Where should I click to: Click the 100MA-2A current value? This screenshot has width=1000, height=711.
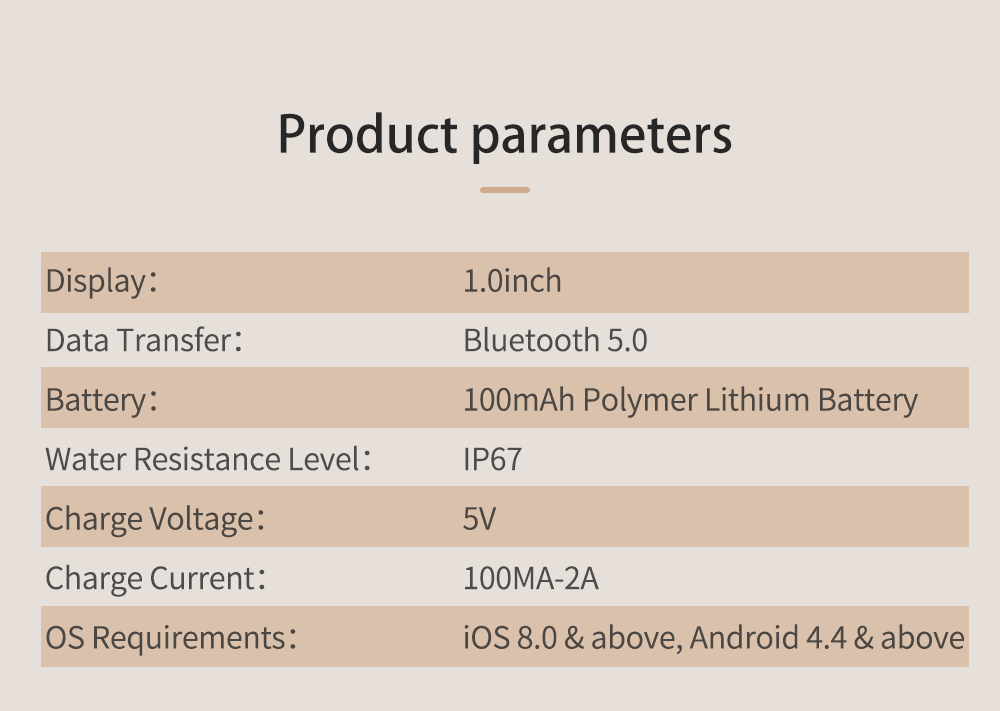click(531, 578)
